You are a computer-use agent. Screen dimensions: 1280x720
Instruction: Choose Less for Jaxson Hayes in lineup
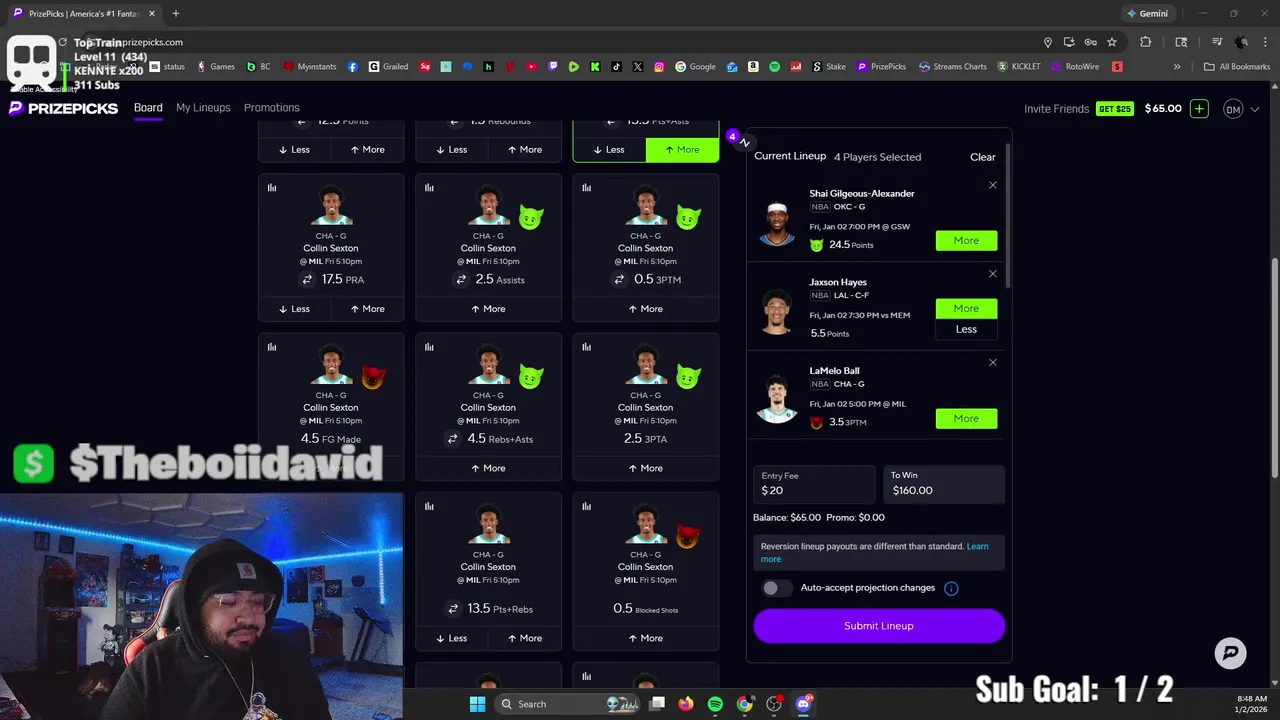[x=966, y=329]
